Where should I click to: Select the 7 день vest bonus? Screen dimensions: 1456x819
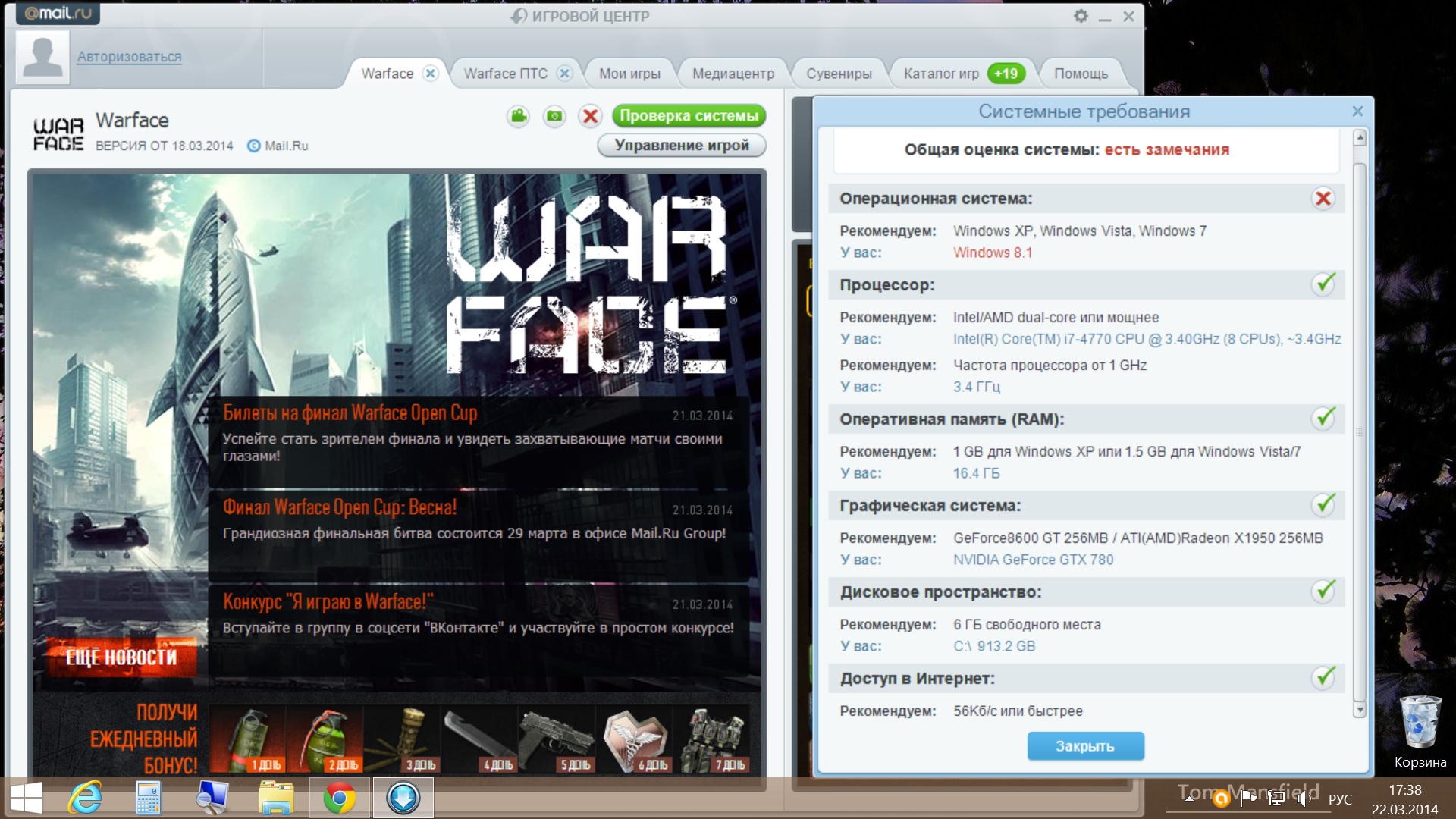711,739
